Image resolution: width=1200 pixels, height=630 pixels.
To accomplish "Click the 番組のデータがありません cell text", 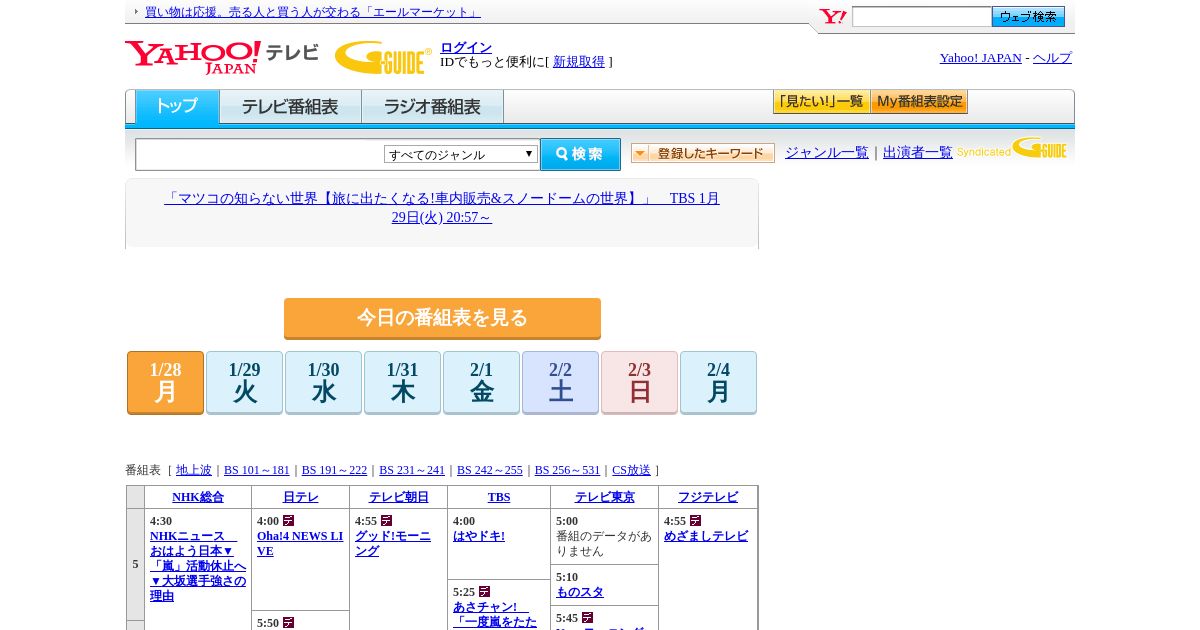I will pyautogui.click(x=604, y=543).
